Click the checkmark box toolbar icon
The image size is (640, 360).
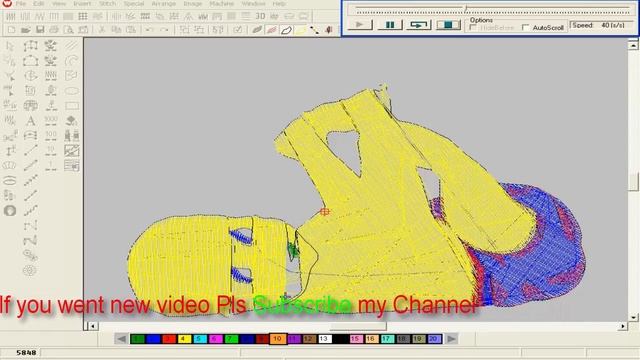(238, 30)
